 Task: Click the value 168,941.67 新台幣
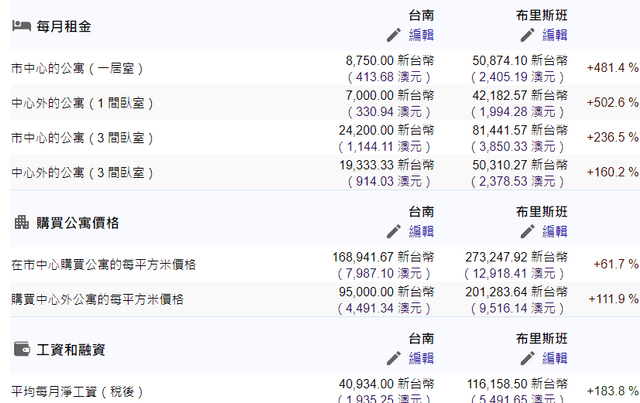383,257
